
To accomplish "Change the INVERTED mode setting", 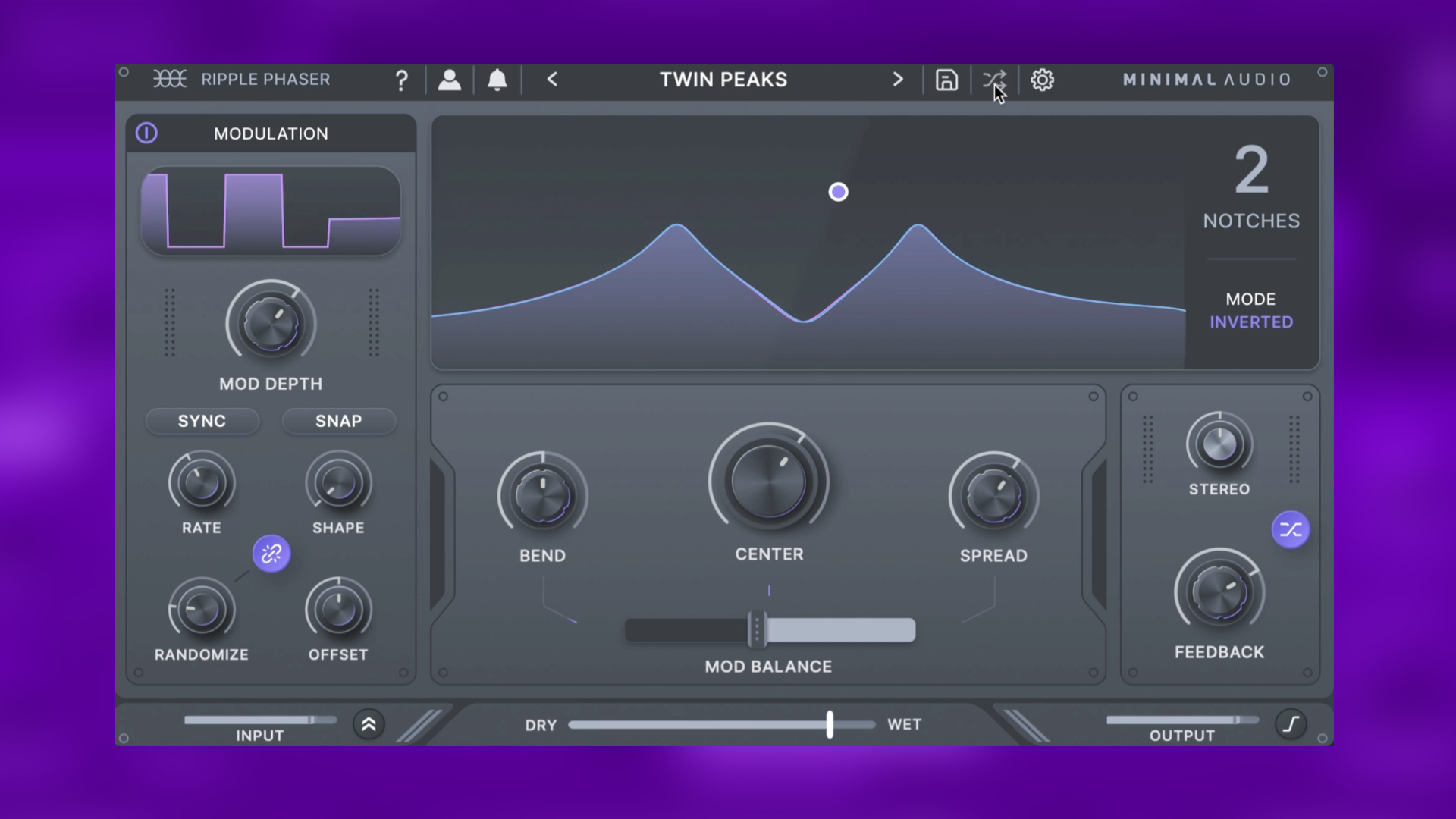I will (x=1251, y=322).
